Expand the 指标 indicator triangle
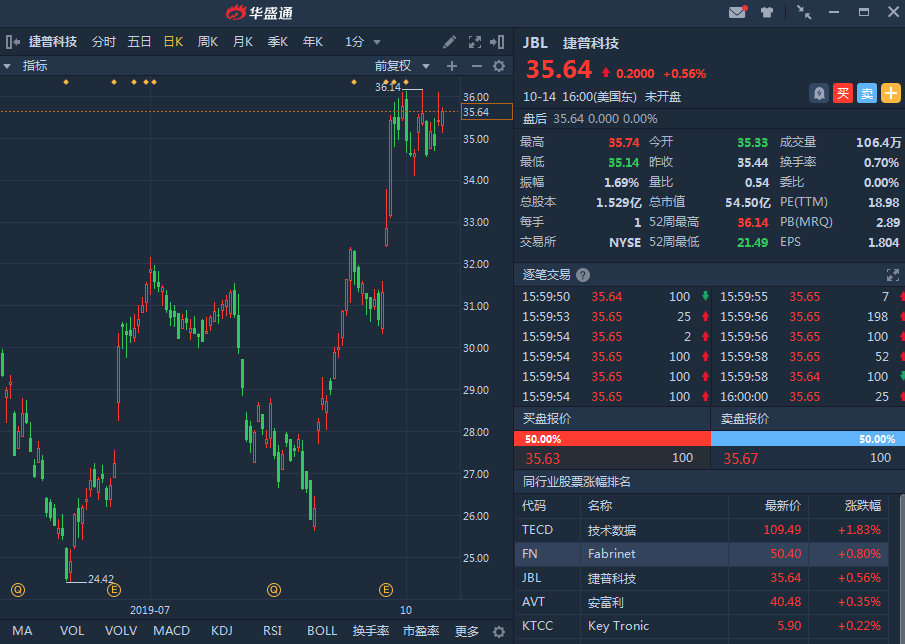Viewport: 905px width, 644px height. (x=7, y=66)
